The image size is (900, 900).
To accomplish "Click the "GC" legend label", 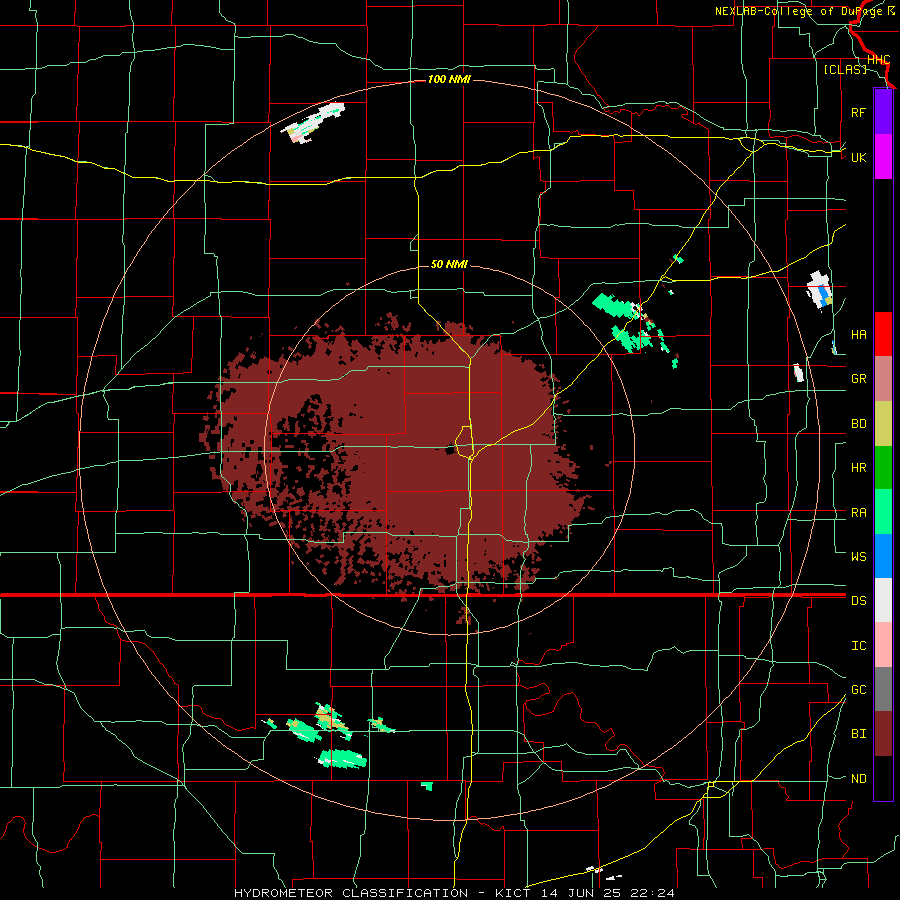I will click(x=858, y=690).
